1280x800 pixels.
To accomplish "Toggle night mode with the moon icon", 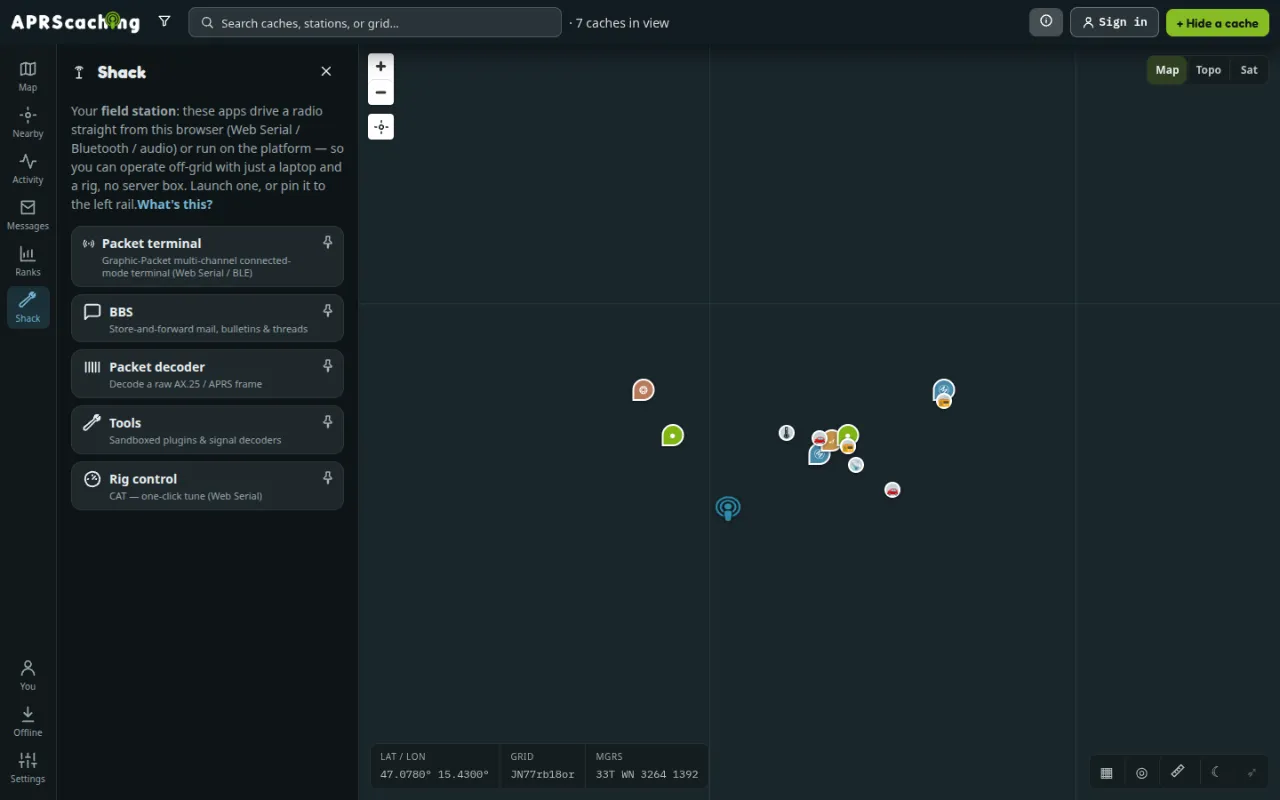I will click(x=1215, y=772).
